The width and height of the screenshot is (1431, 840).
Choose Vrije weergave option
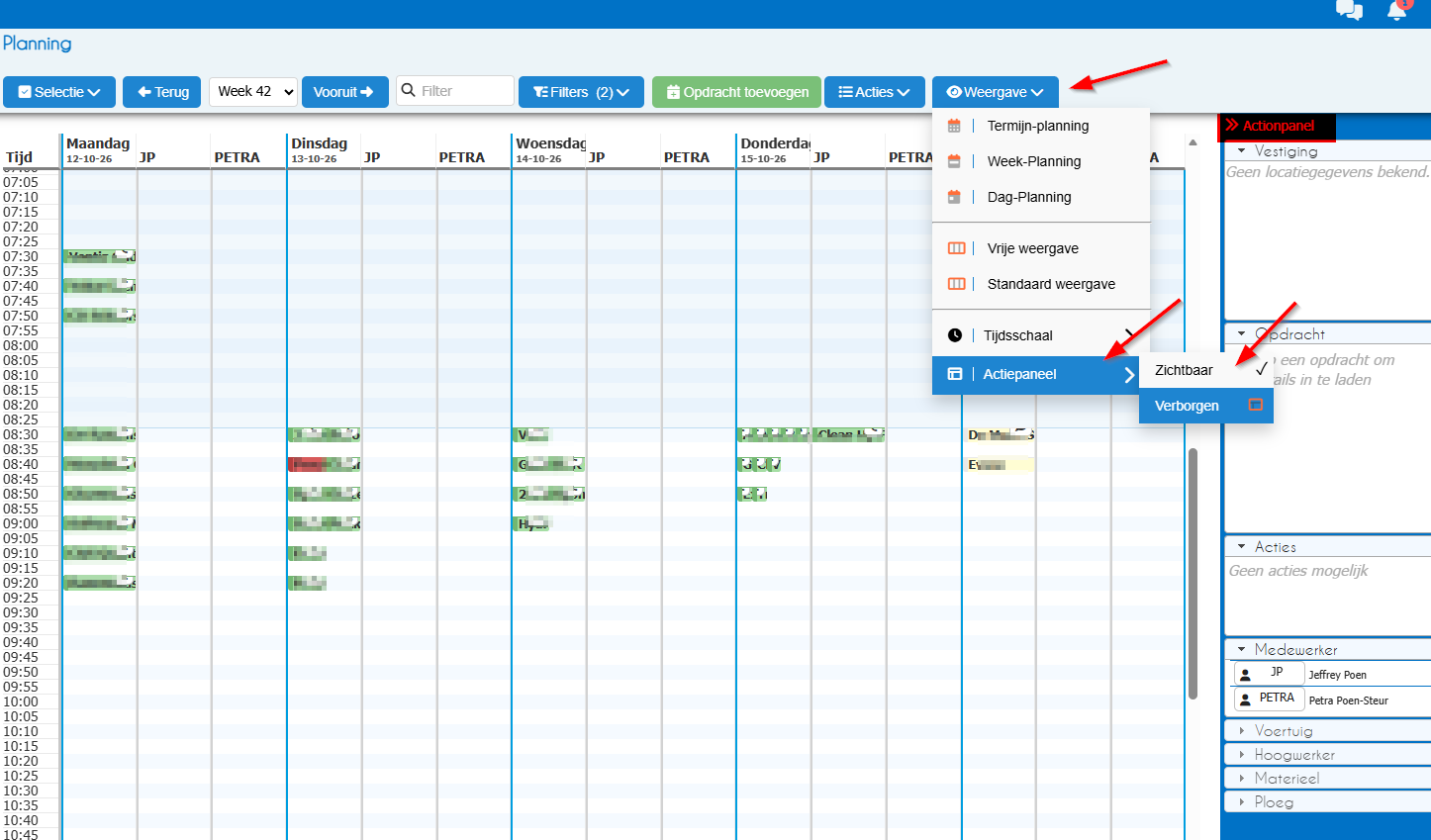(1041, 248)
